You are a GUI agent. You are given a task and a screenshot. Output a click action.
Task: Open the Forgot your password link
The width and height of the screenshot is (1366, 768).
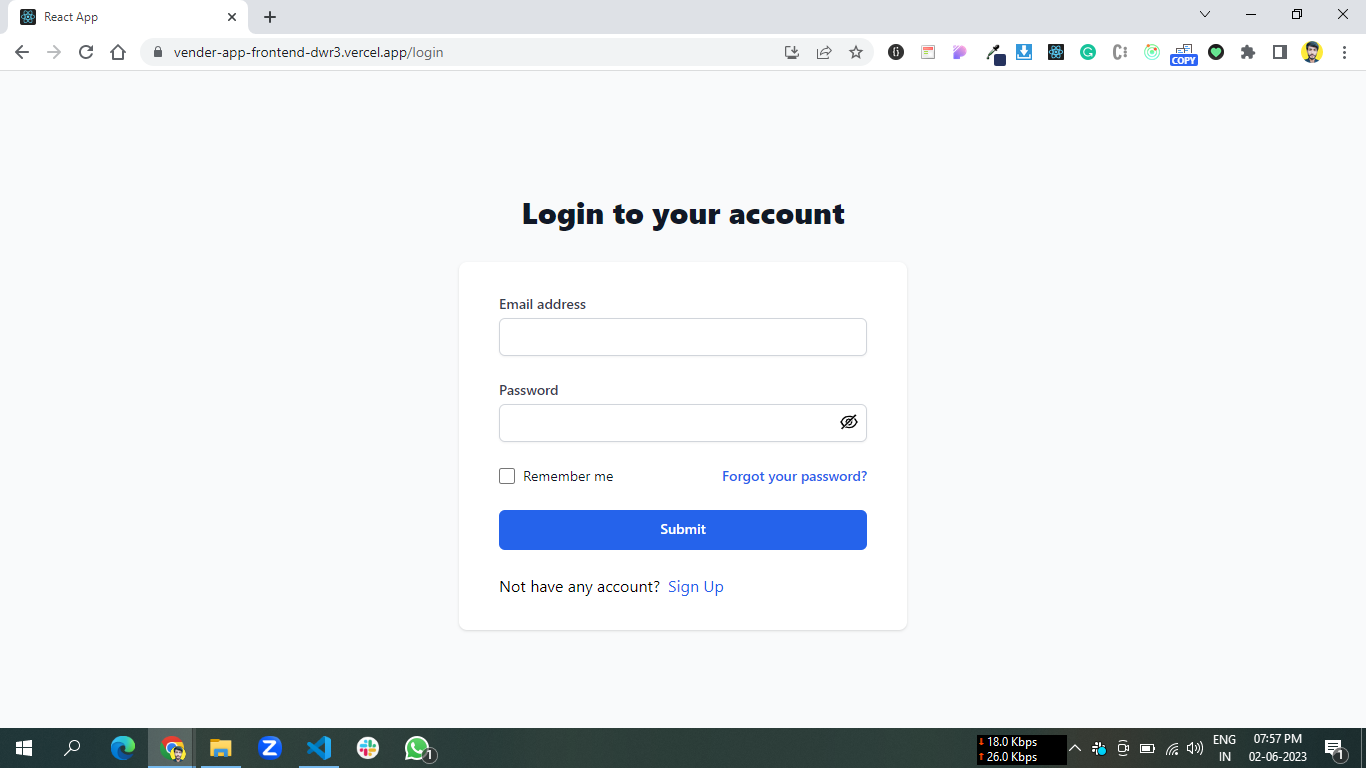795,476
